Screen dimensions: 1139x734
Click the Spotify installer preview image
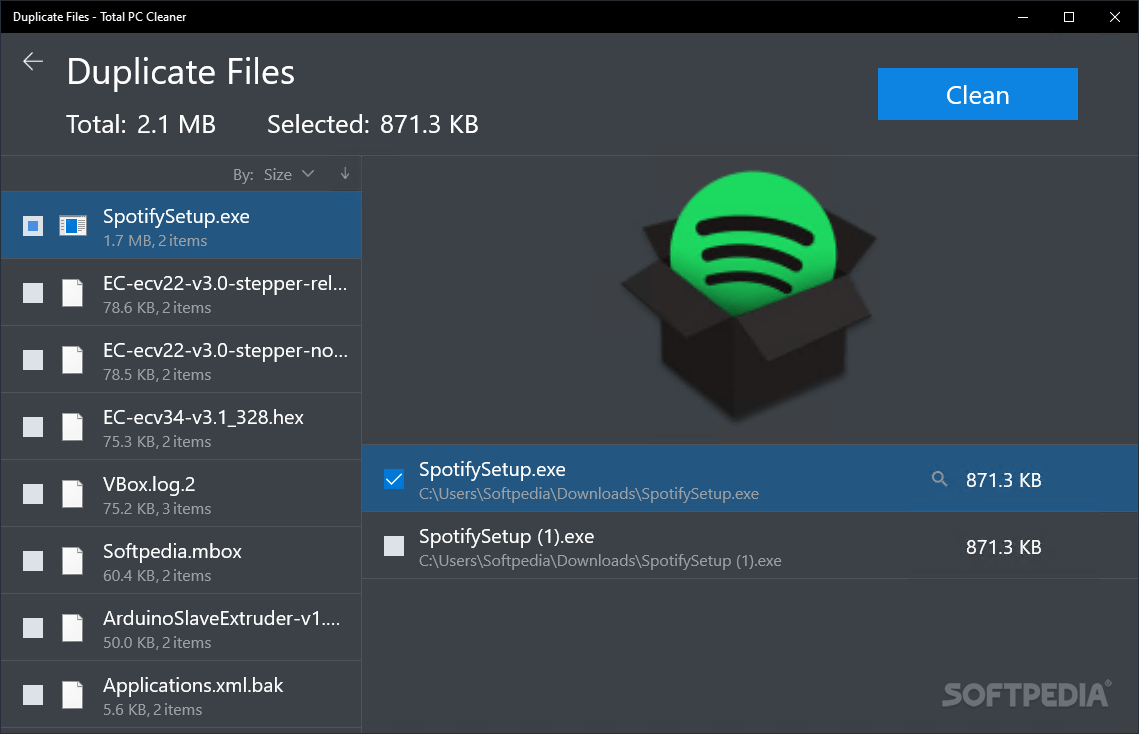coord(748,296)
